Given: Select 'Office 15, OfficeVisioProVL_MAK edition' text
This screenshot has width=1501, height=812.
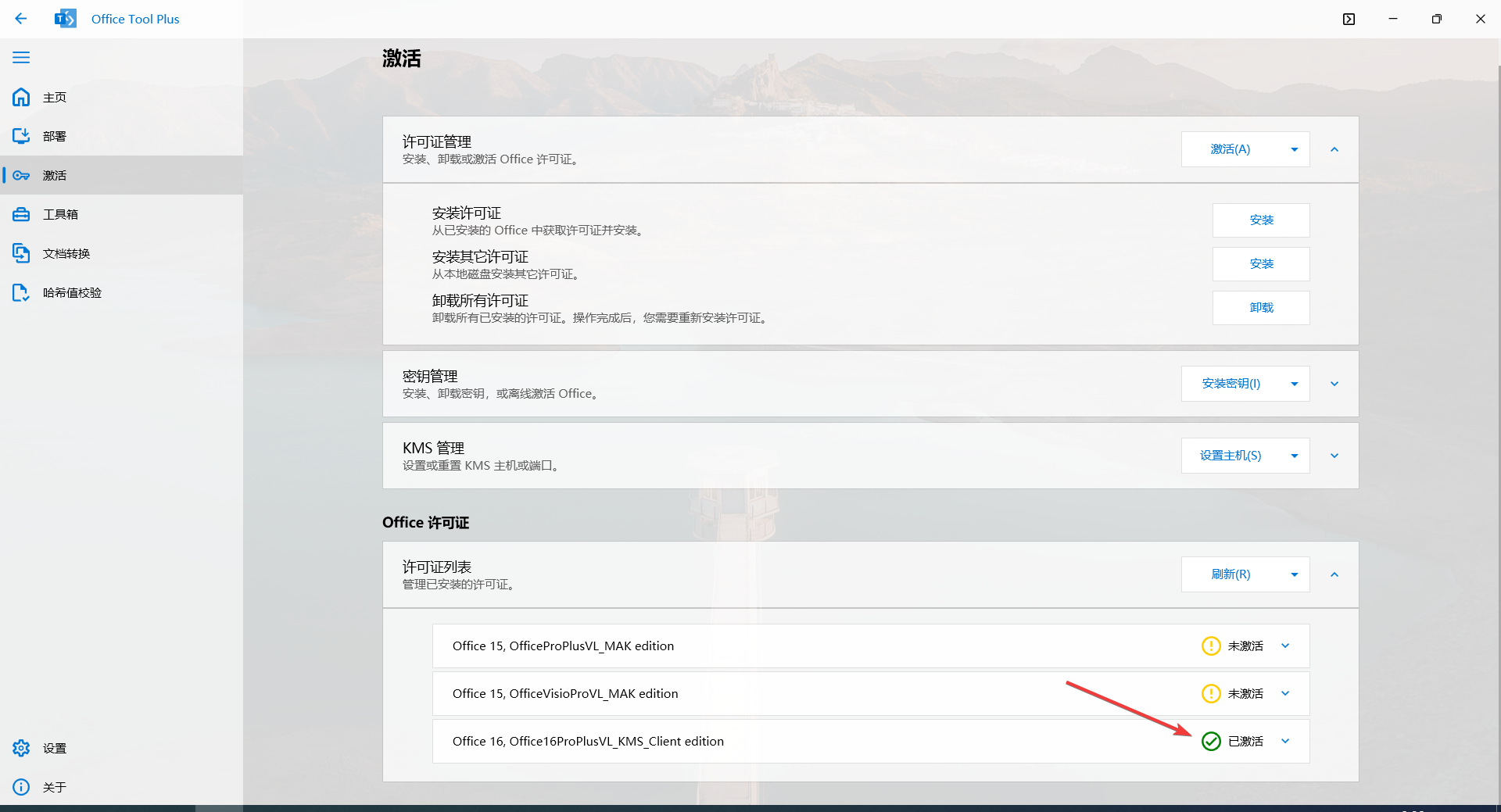Looking at the screenshot, I should (565, 694).
